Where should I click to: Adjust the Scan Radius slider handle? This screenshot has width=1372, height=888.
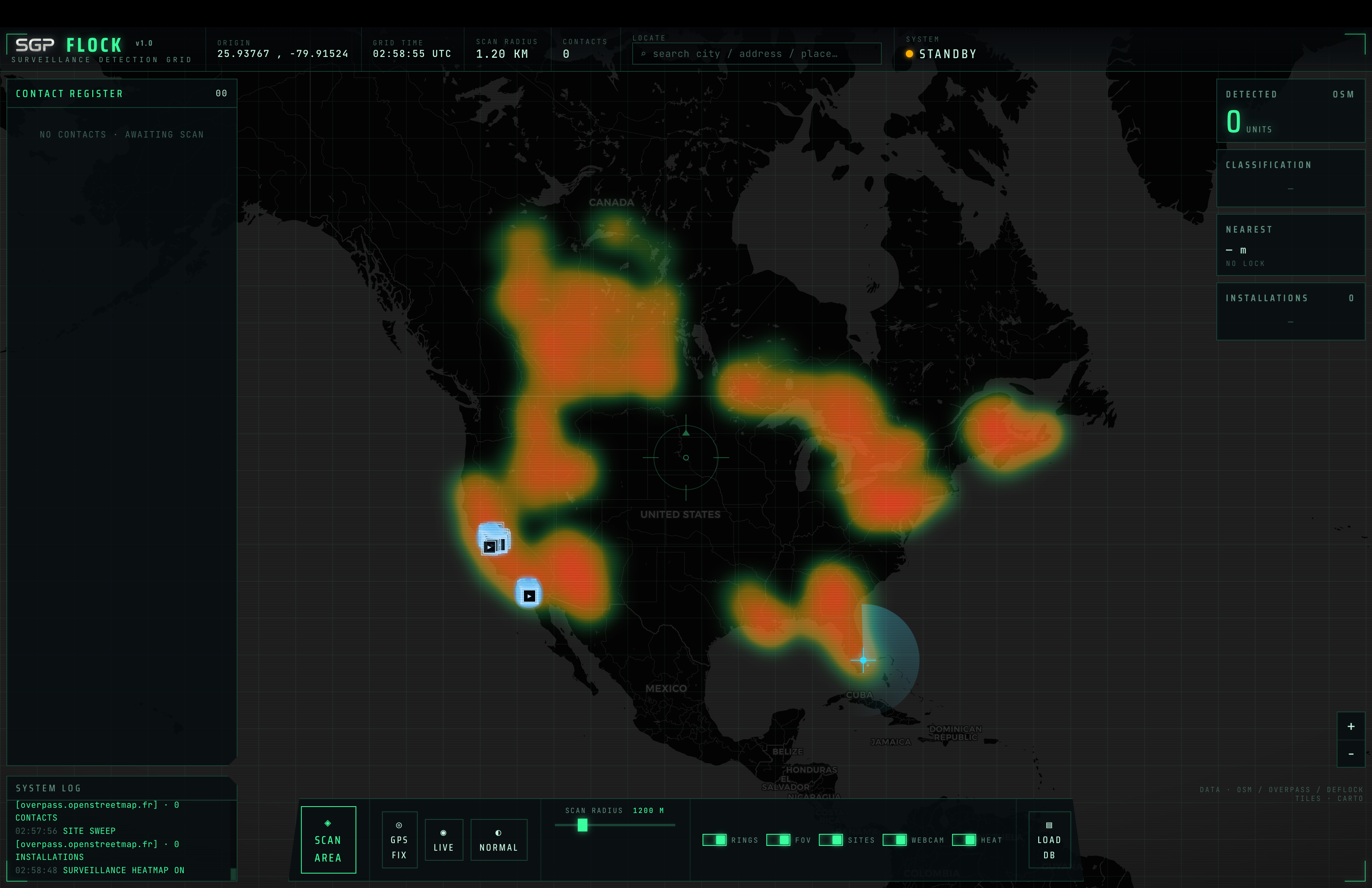tap(582, 825)
